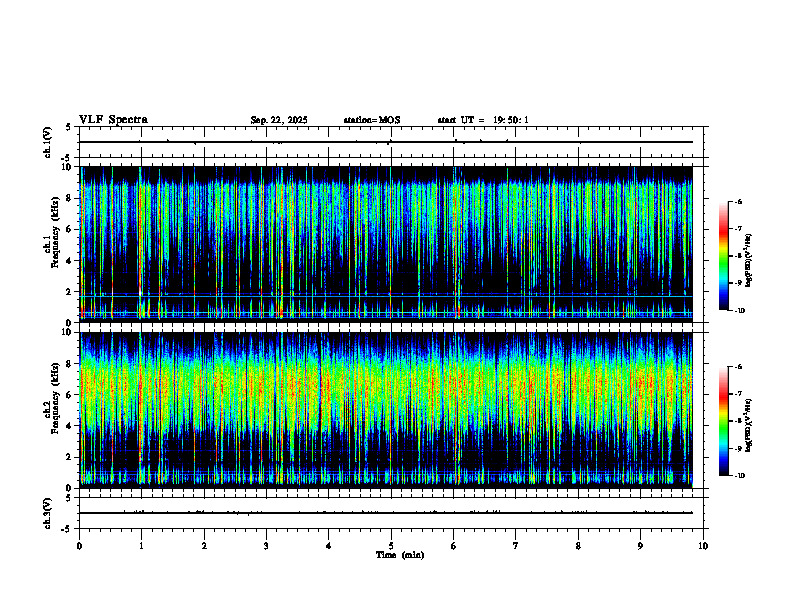This screenshot has height=612, width=792.
Task: Click time axis tick label "9"
Action: click(x=640, y=546)
